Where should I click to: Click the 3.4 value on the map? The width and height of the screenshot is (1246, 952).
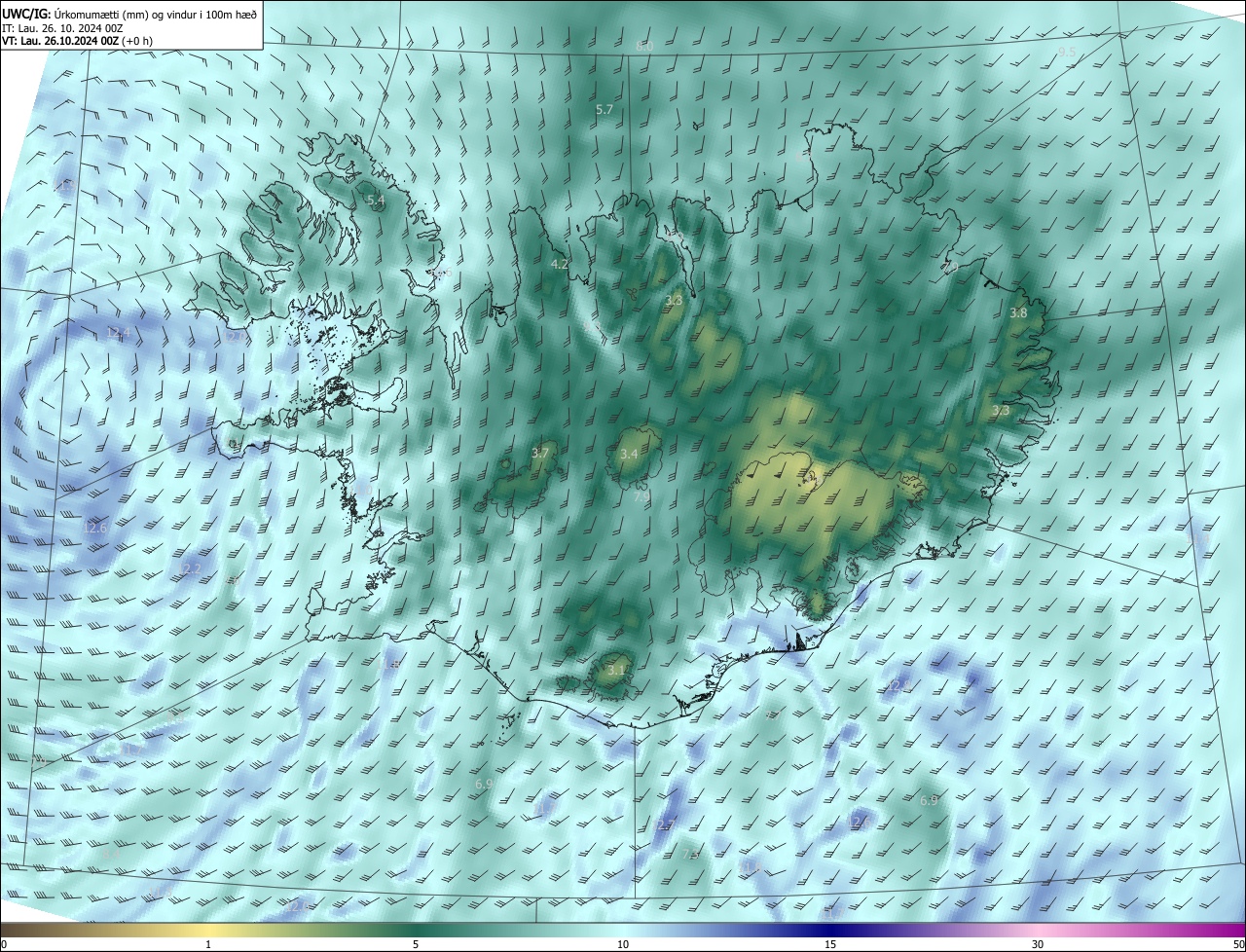point(629,454)
